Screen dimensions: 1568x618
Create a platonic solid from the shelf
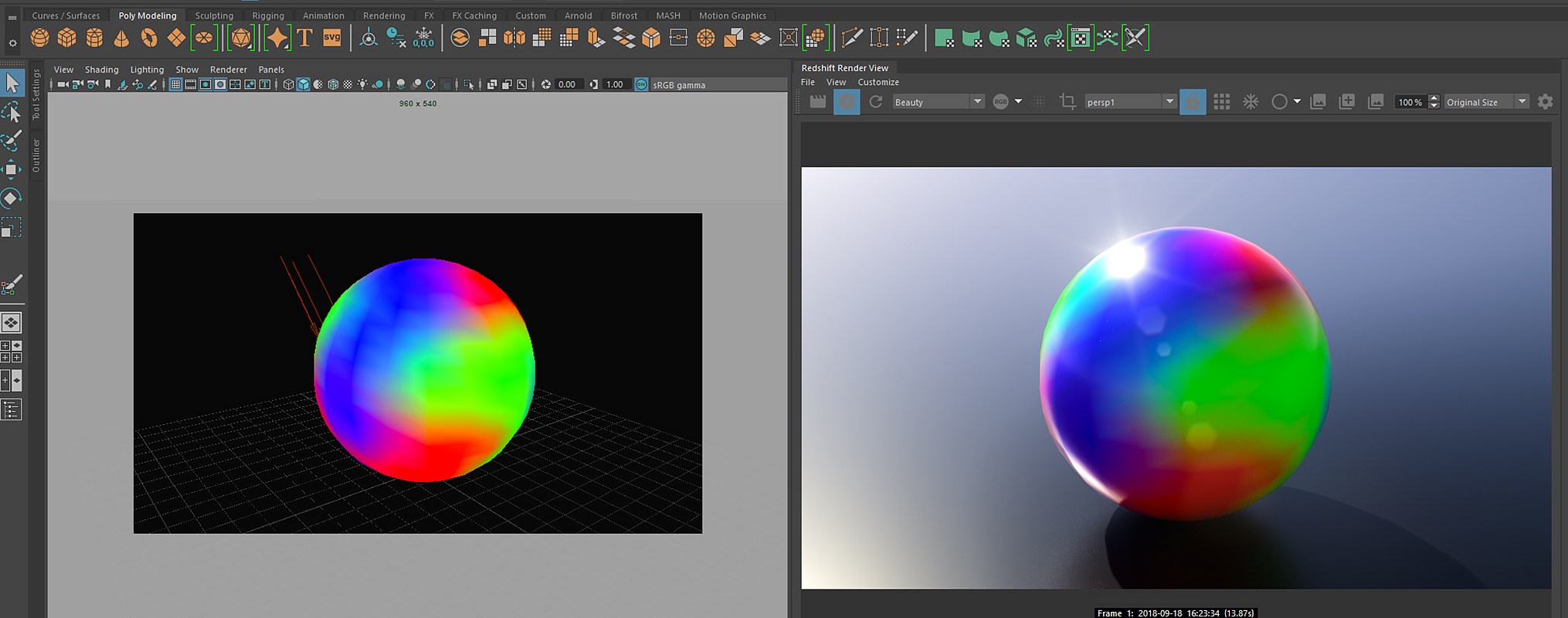coord(241,38)
